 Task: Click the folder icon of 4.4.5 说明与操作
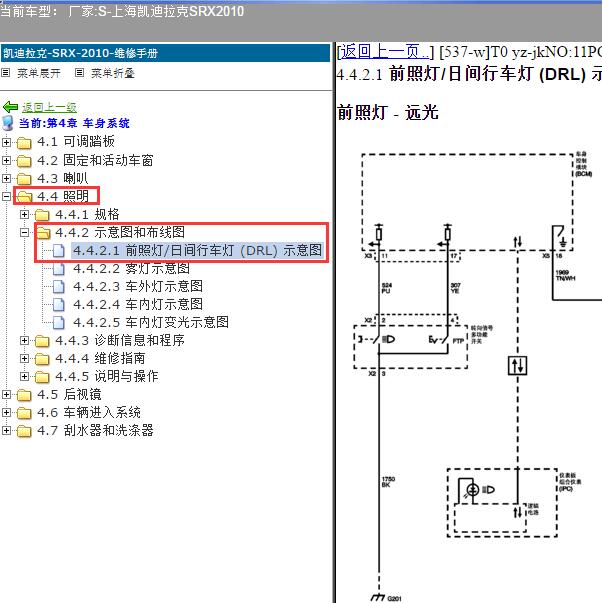[x=42, y=377]
